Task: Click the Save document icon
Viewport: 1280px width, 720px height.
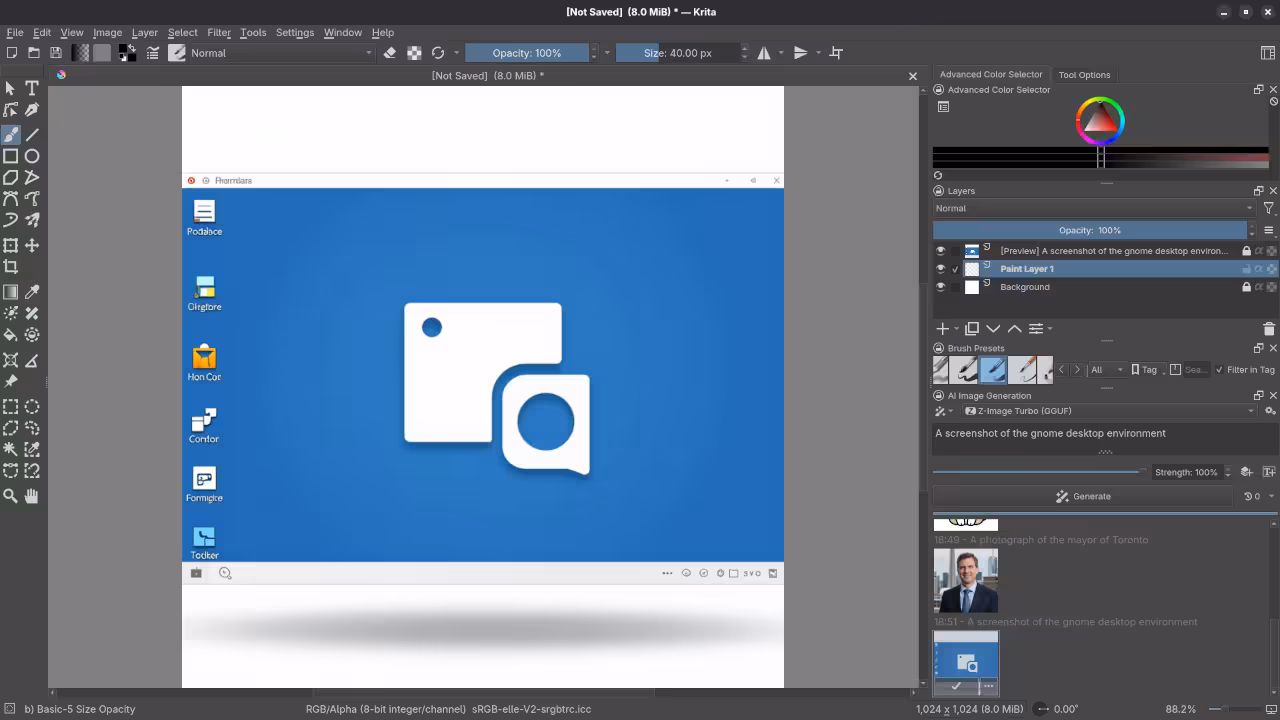Action: pyautogui.click(x=56, y=52)
